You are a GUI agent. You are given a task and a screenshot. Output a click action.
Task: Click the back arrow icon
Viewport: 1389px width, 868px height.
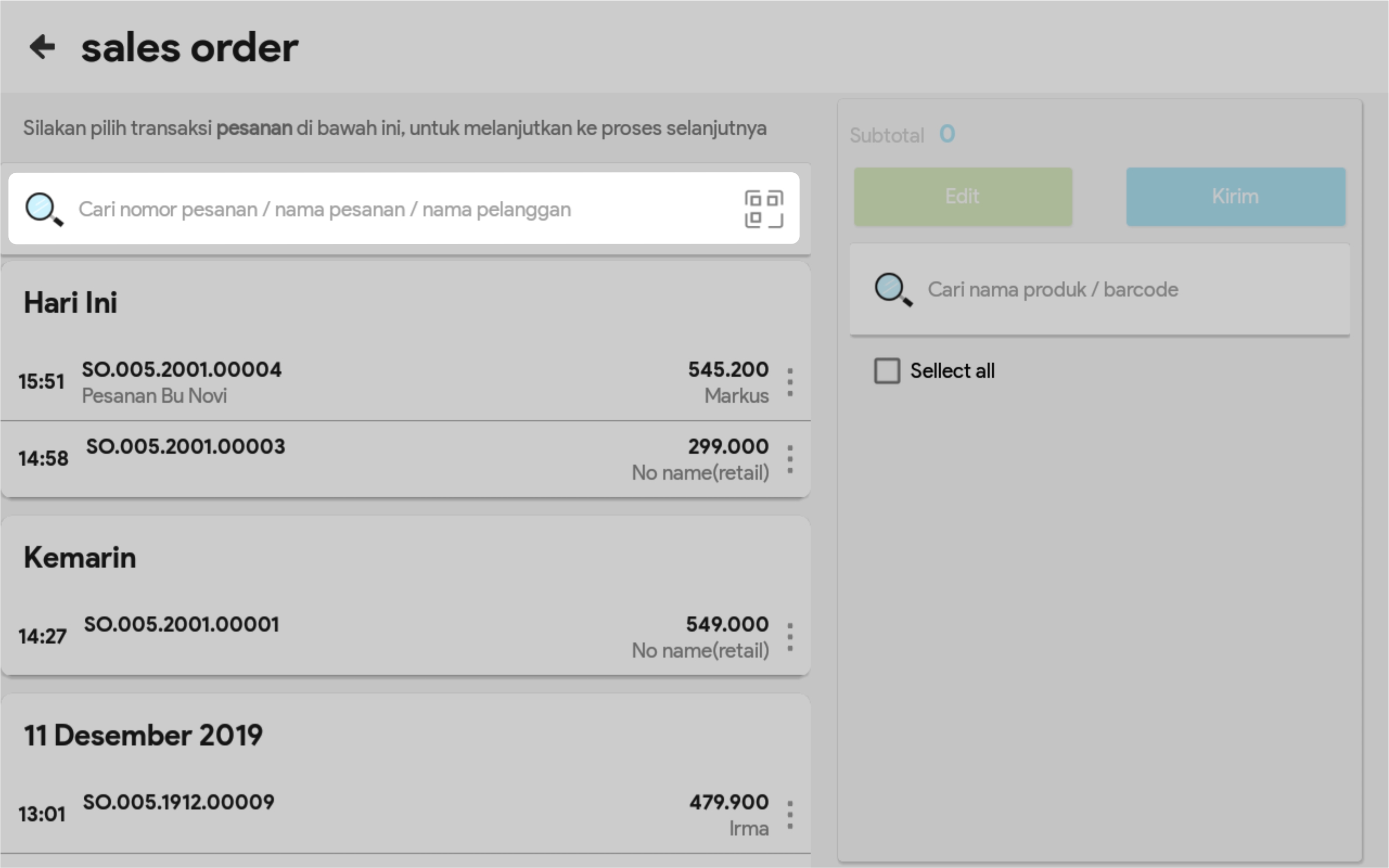tap(43, 47)
